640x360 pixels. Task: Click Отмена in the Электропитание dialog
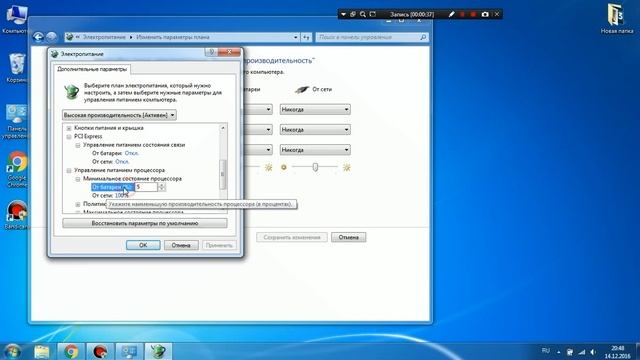(181, 245)
